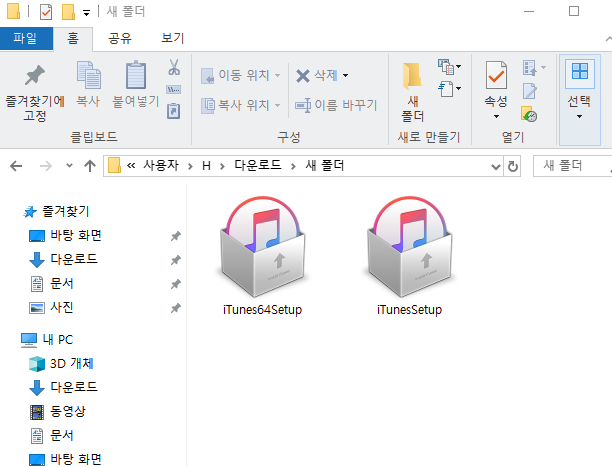Click the paste shortcut icon
This screenshot has height=467, width=612.
pyautogui.click(x=174, y=111)
